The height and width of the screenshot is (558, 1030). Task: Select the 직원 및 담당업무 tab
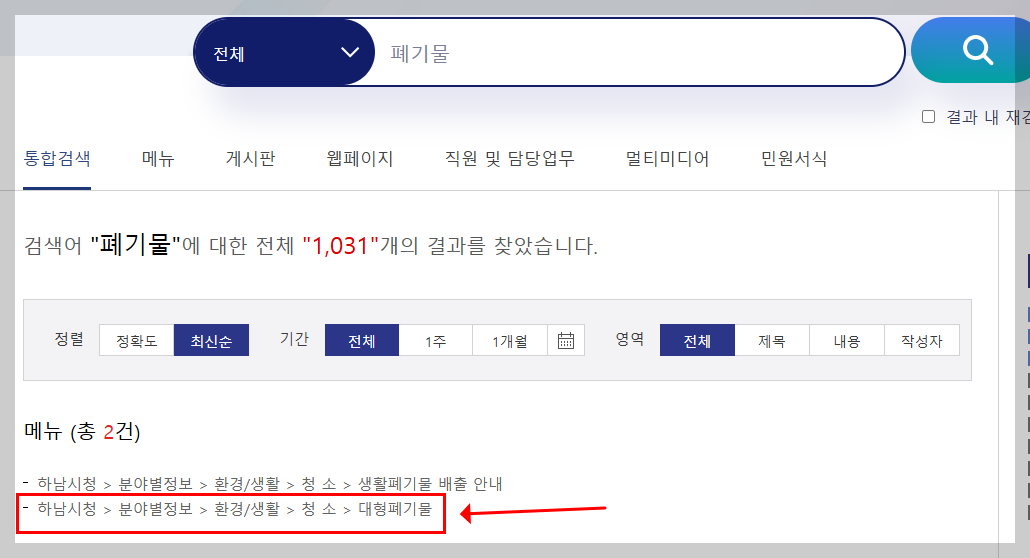click(x=510, y=158)
